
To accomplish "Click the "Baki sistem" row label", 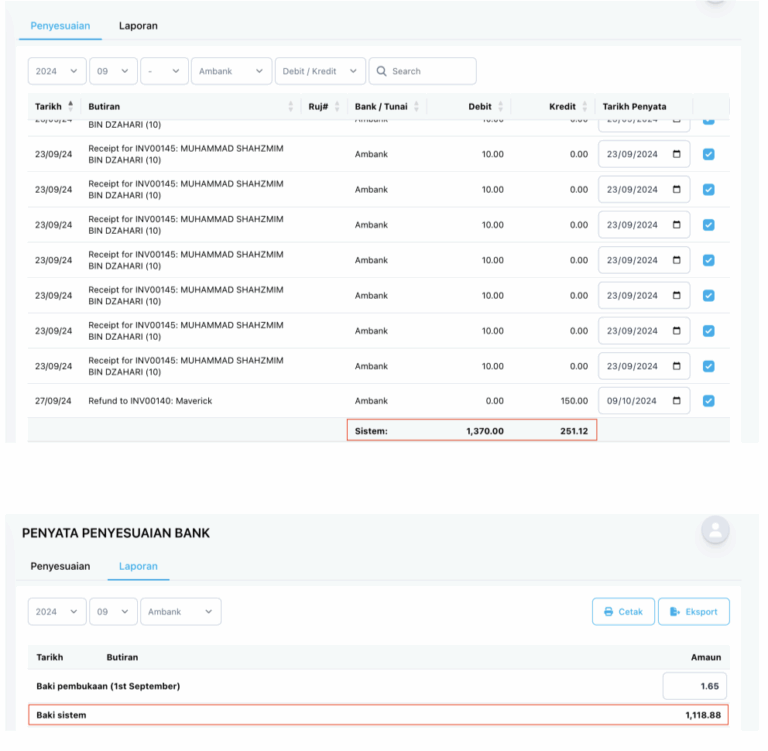I will tap(61, 715).
